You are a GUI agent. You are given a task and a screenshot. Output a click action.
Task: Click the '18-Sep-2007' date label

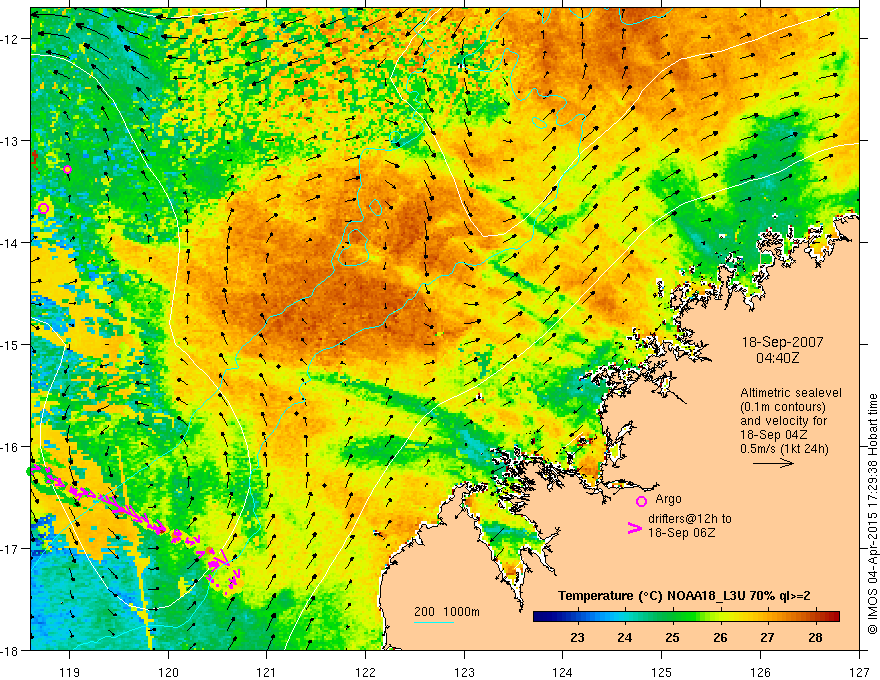[782, 342]
